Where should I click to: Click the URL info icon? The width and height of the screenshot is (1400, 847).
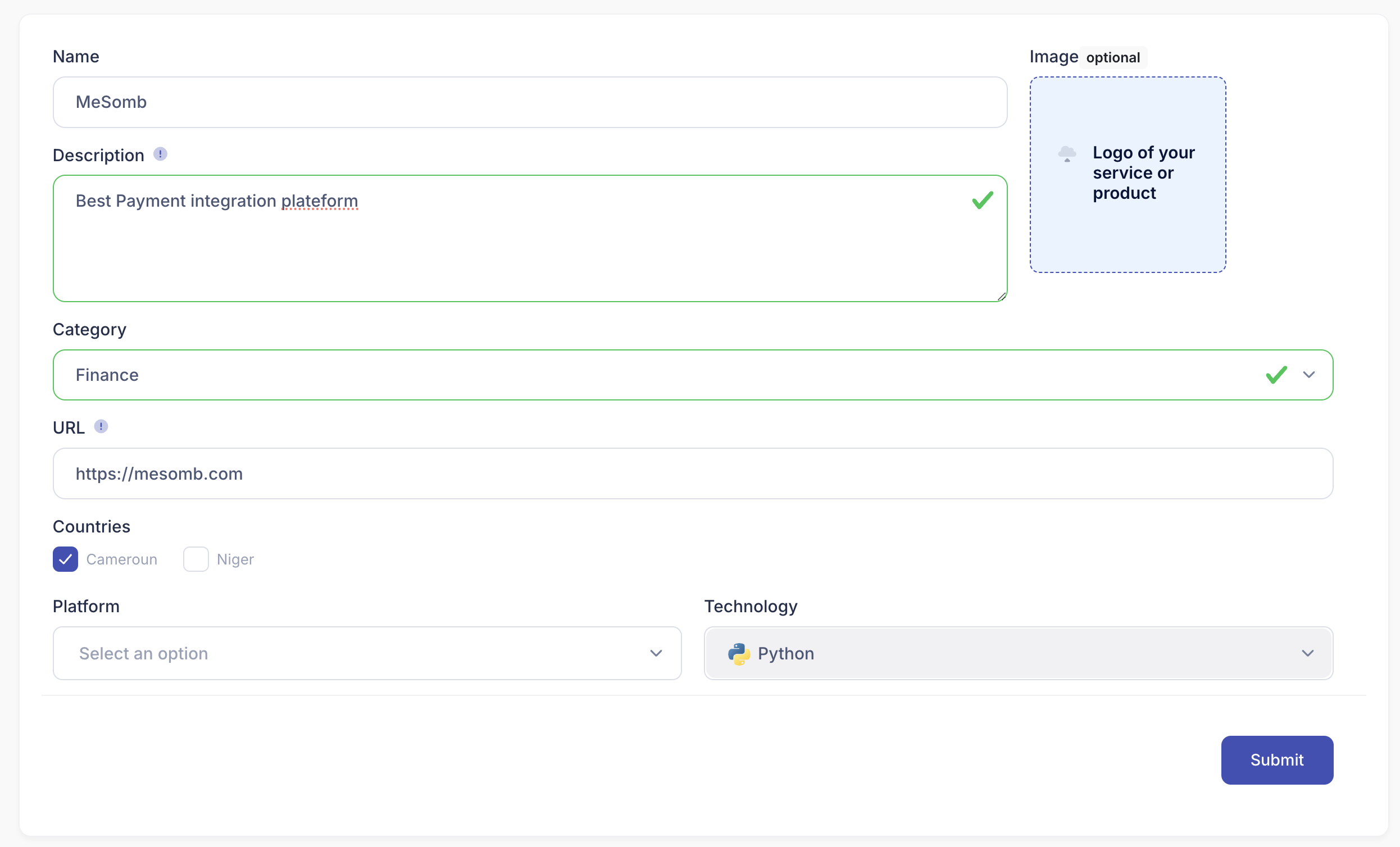coord(101,426)
